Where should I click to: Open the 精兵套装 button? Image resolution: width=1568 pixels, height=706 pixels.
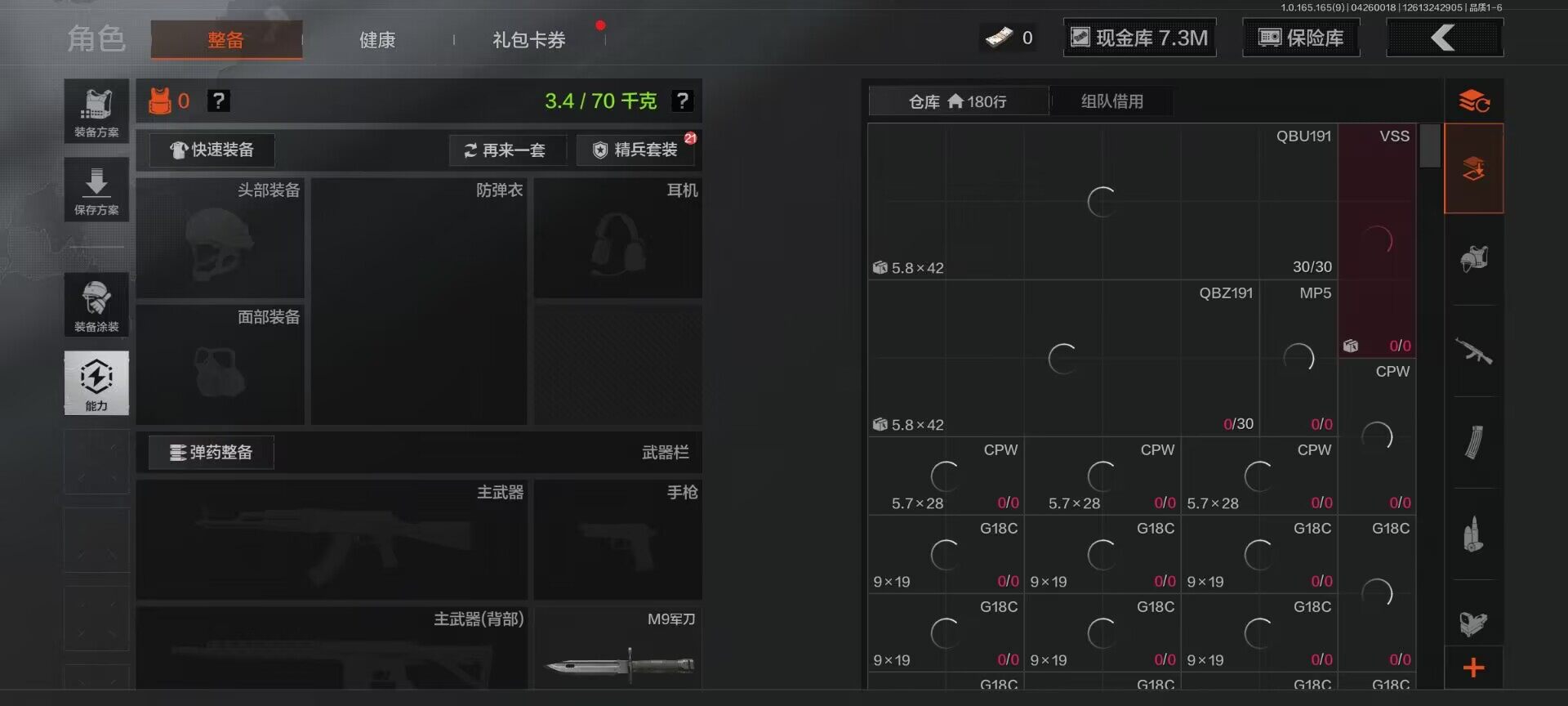tap(635, 150)
